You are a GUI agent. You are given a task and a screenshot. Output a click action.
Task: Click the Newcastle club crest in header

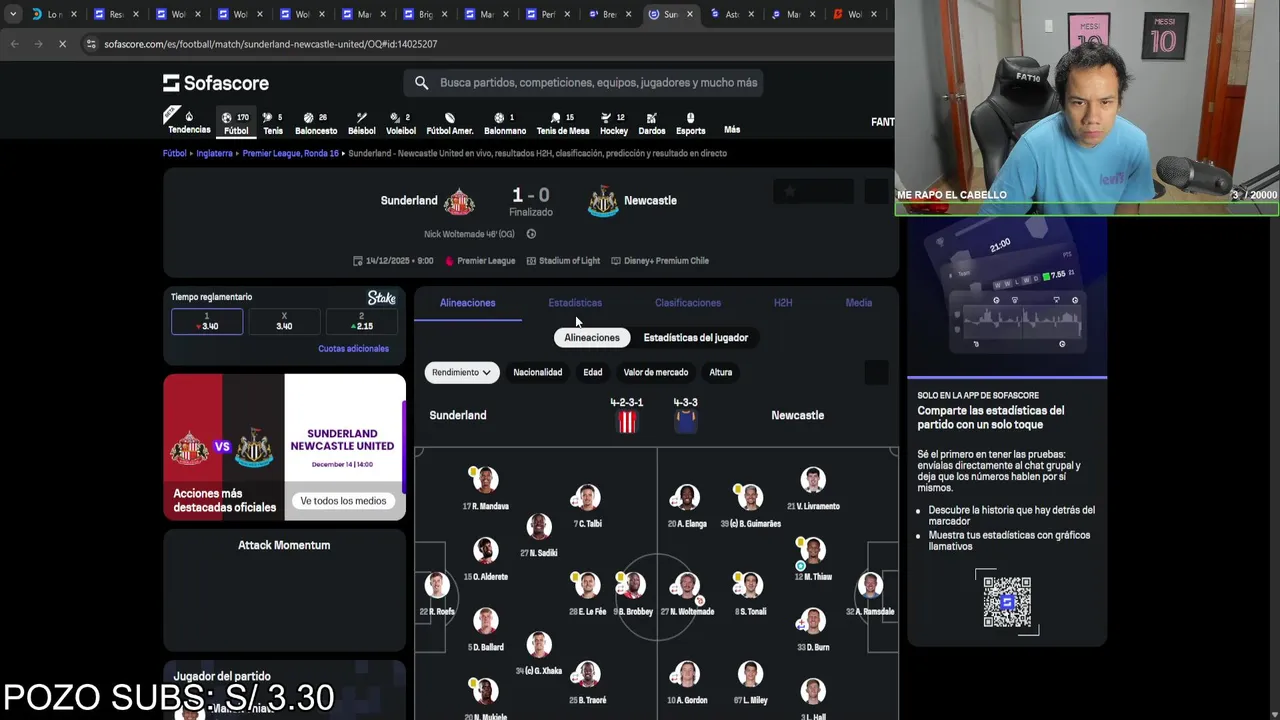pyautogui.click(x=603, y=201)
